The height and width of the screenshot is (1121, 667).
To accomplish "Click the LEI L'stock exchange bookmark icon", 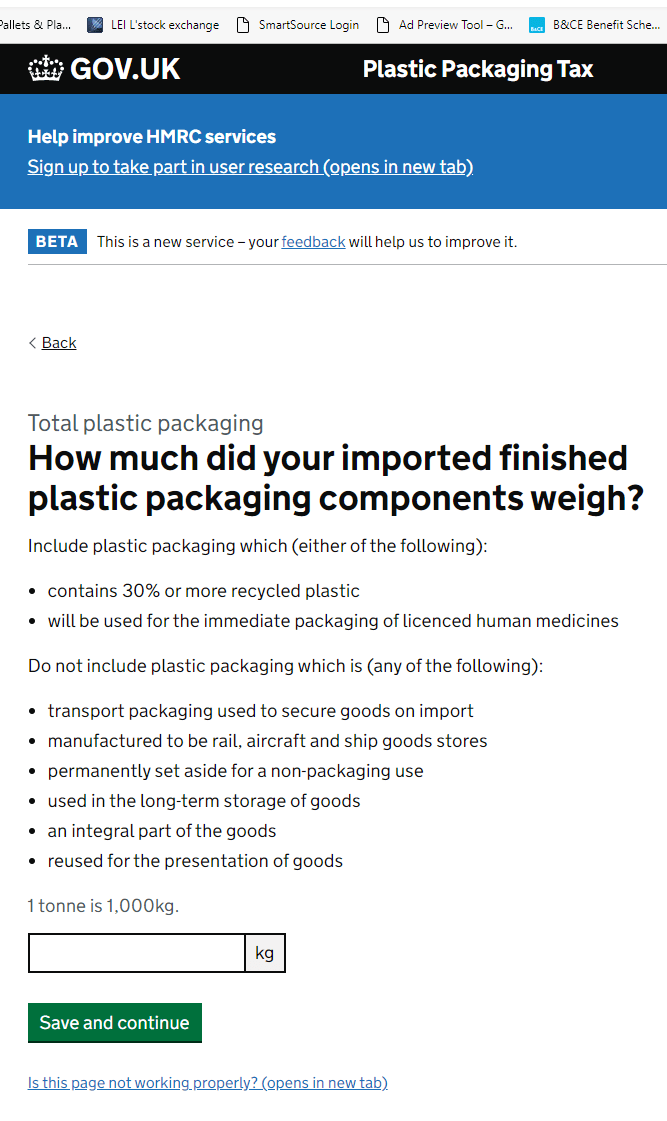I will point(95,24).
